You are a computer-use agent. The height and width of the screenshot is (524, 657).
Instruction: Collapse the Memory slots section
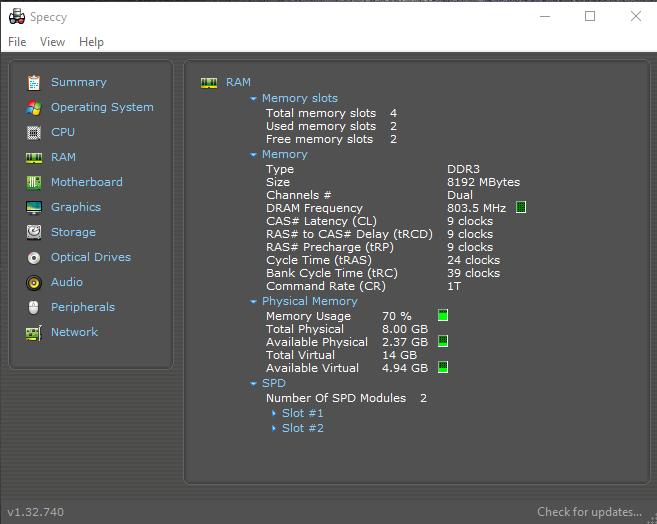point(253,99)
